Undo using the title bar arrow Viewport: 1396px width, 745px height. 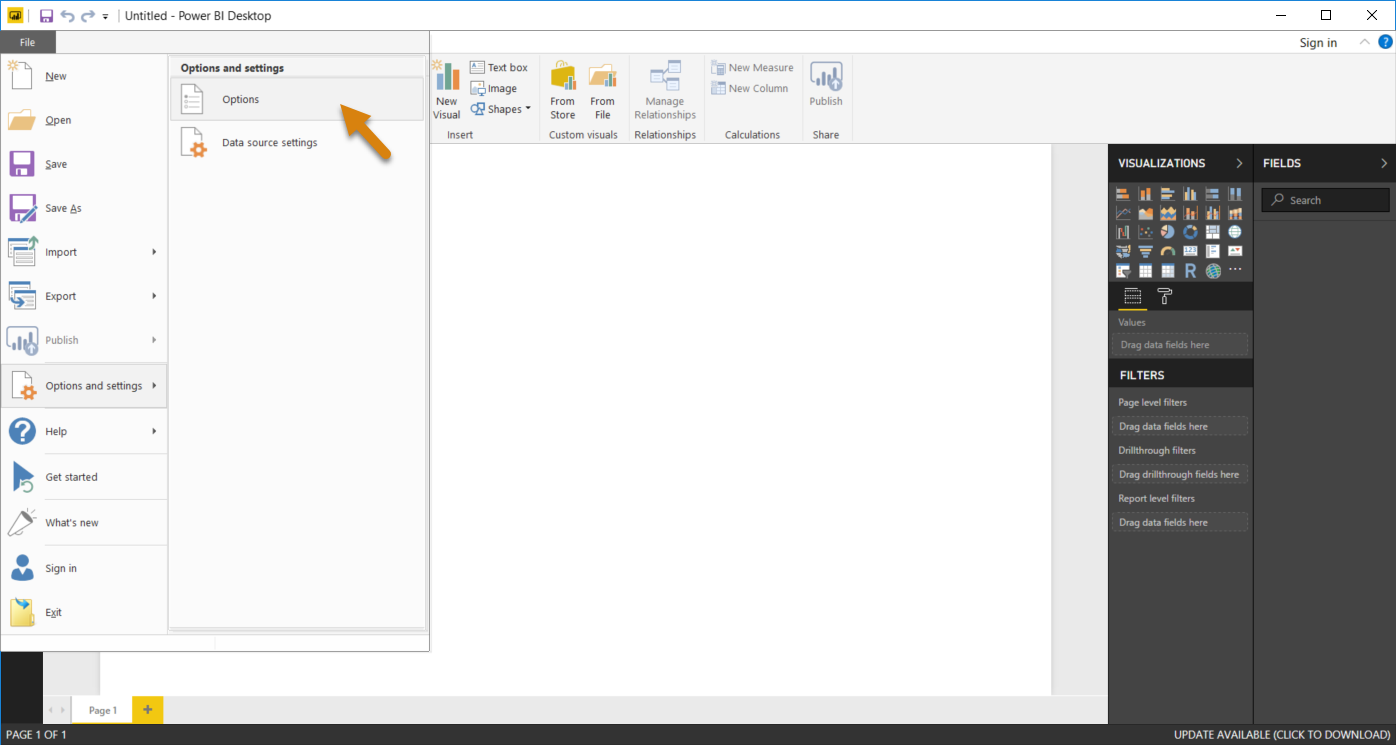click(x=67, y=16)
